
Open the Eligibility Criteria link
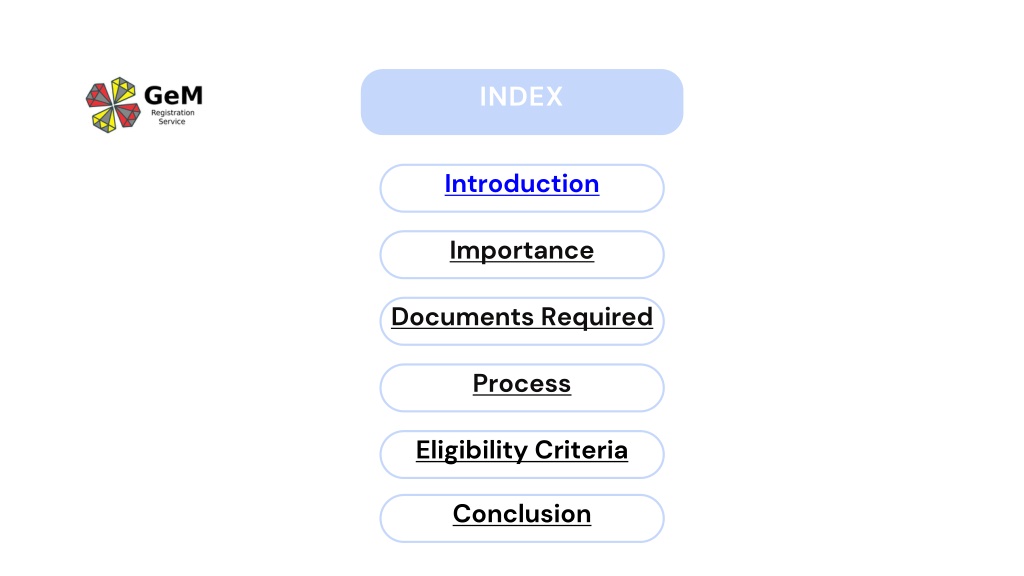coord(522,450)
